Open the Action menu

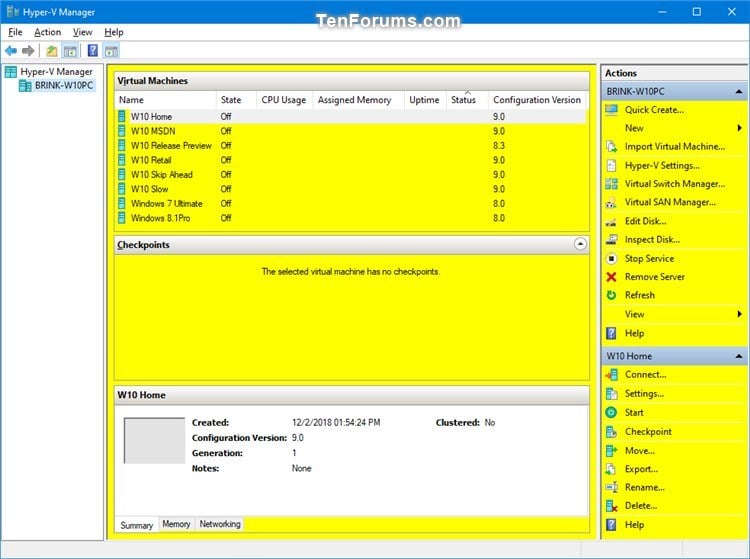pyautogui.click(x=47, y=32)
